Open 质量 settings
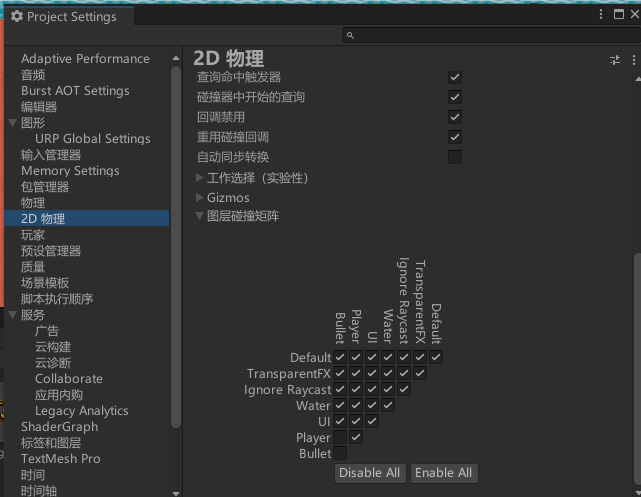Image resolution: width=641 pixels, height=497 pixels. point(33,267)
